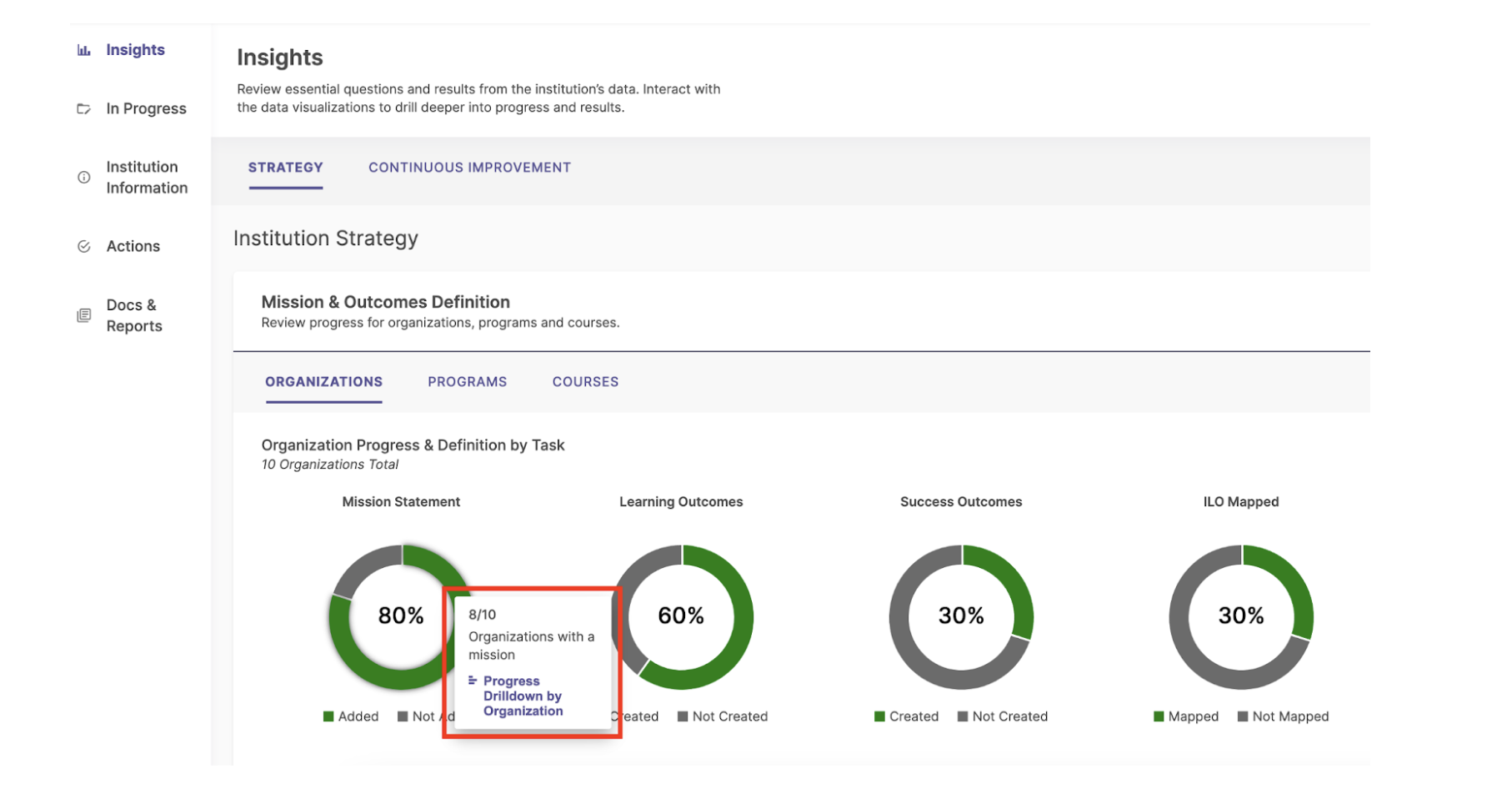Click the In Progress sidebar icon
1512x794 pixels.
[x=83, y=108]
